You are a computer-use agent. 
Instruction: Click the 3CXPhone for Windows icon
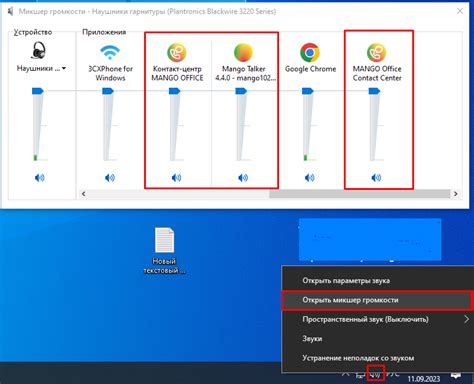pyautogui.click(x=110, y=53)
